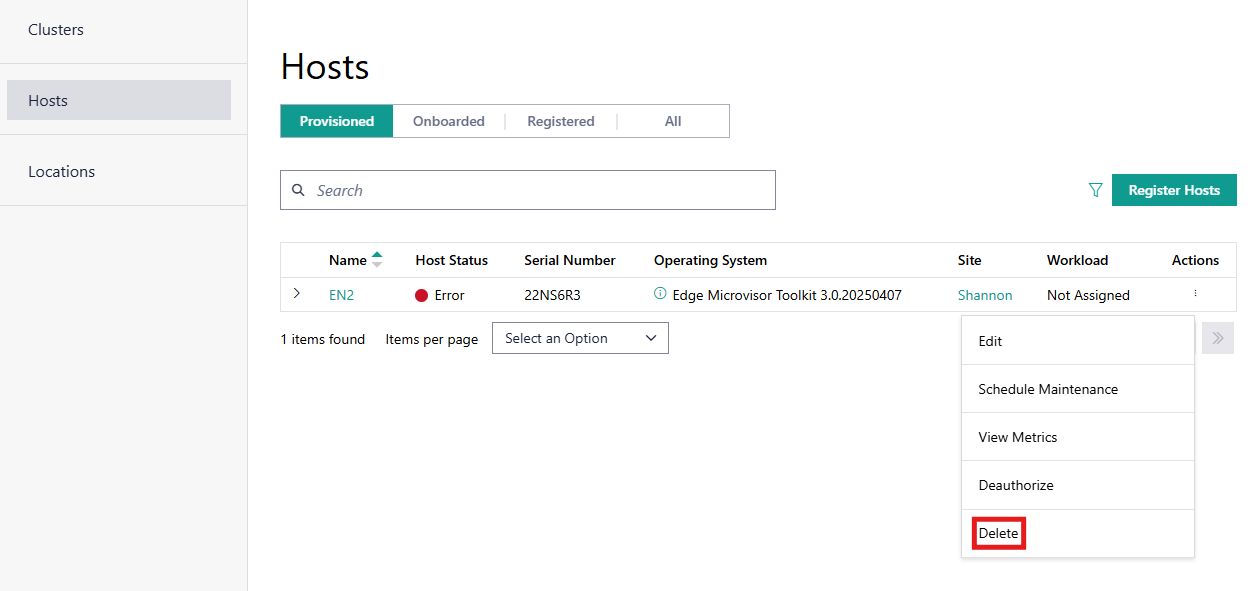Open the Items per page dropdown
1257x591 pixels.
(x=580, y=338)
